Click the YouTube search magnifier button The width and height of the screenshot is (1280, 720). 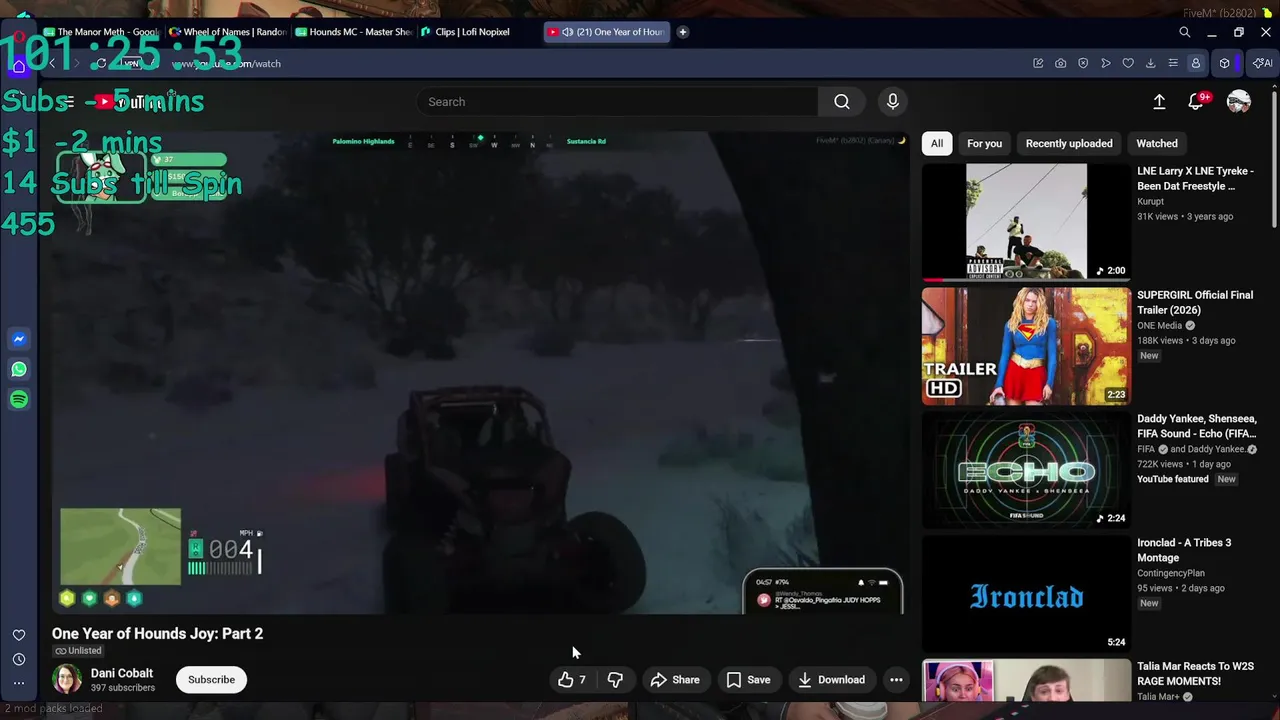pyautogui.click(x=842, y=102)
